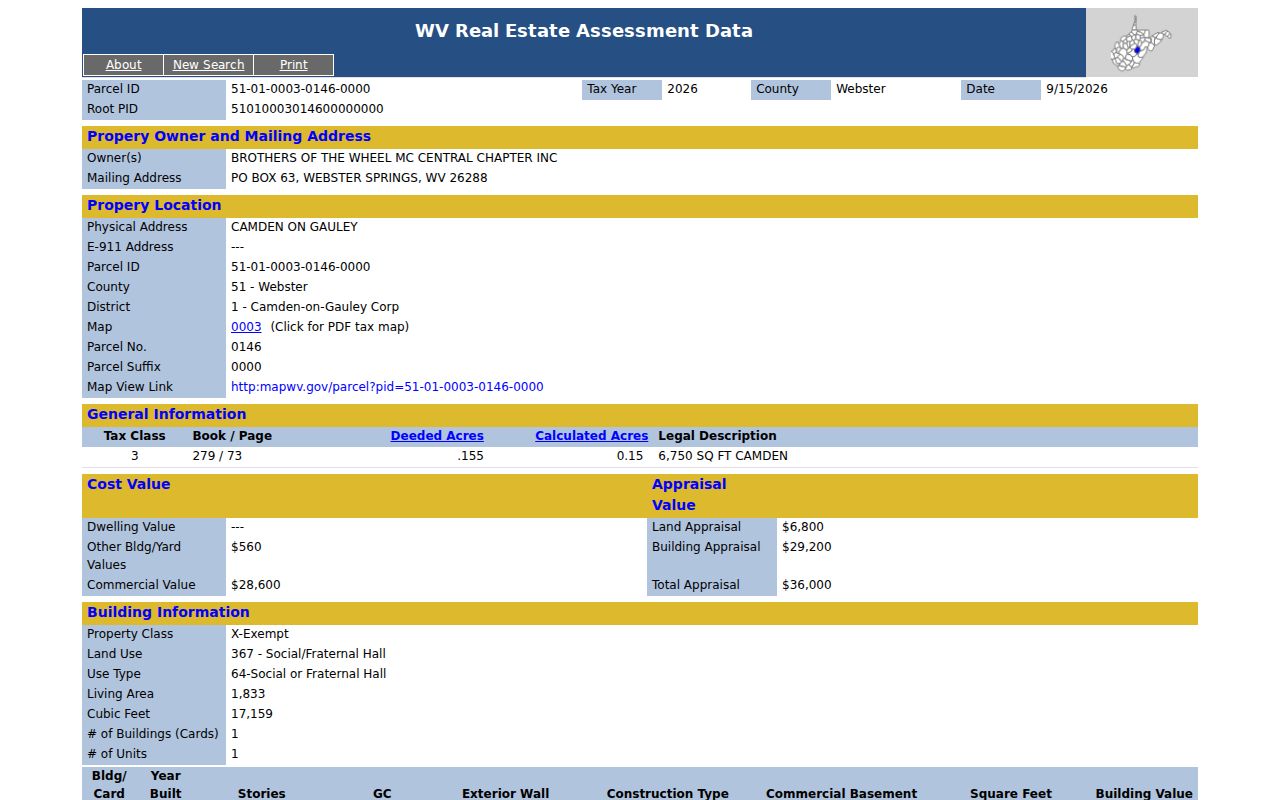Click district value 1 - Camden-on-Gauley Corp
Screen dimensions: 1280x800
(x=315, y=307)
